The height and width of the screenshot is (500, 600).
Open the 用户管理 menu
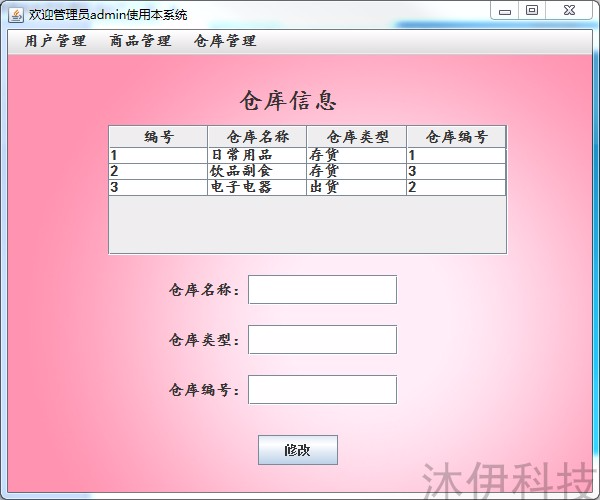55,41
